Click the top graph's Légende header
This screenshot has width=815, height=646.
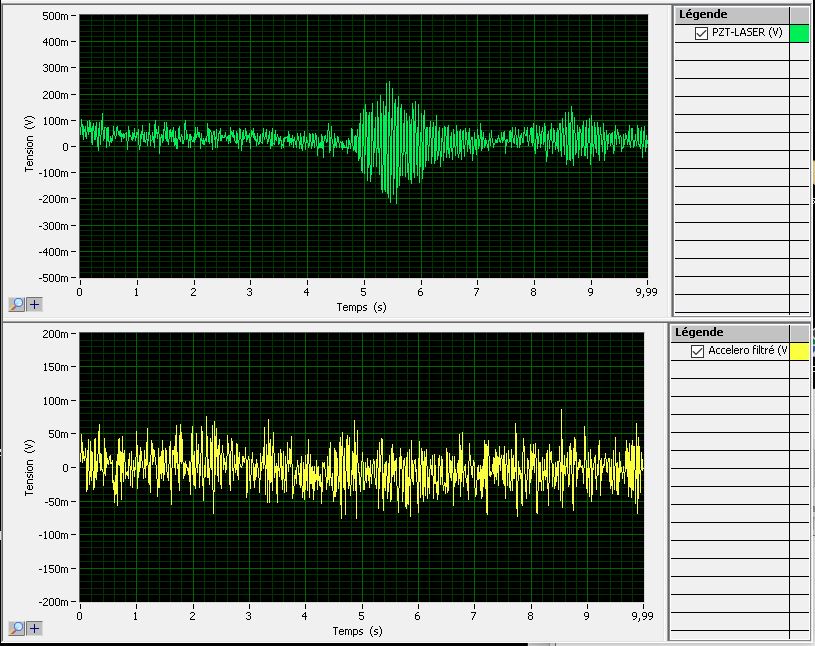point(703,14)
